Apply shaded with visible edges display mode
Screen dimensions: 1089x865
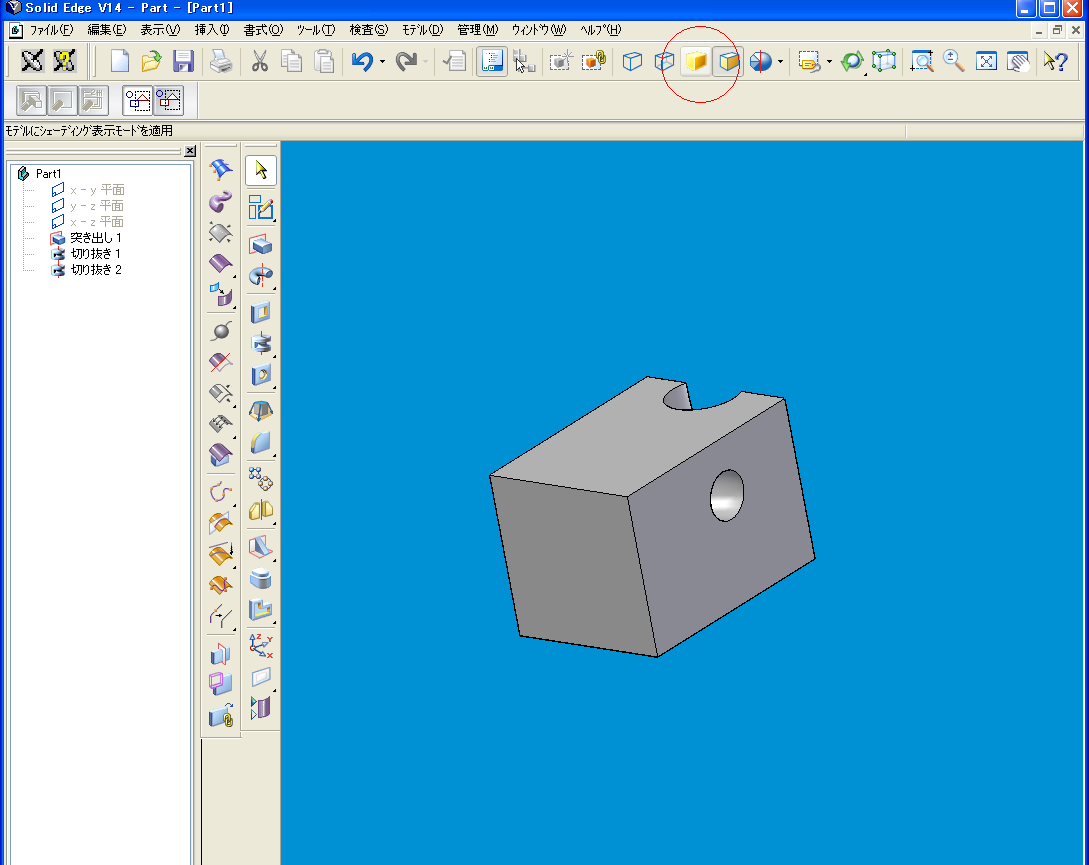pos(728,61)
